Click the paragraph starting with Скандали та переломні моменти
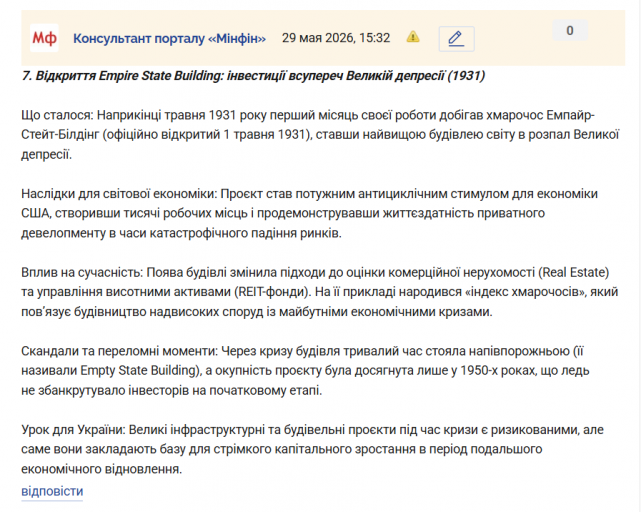Screen dimensions: 641x512 [305, 371]
